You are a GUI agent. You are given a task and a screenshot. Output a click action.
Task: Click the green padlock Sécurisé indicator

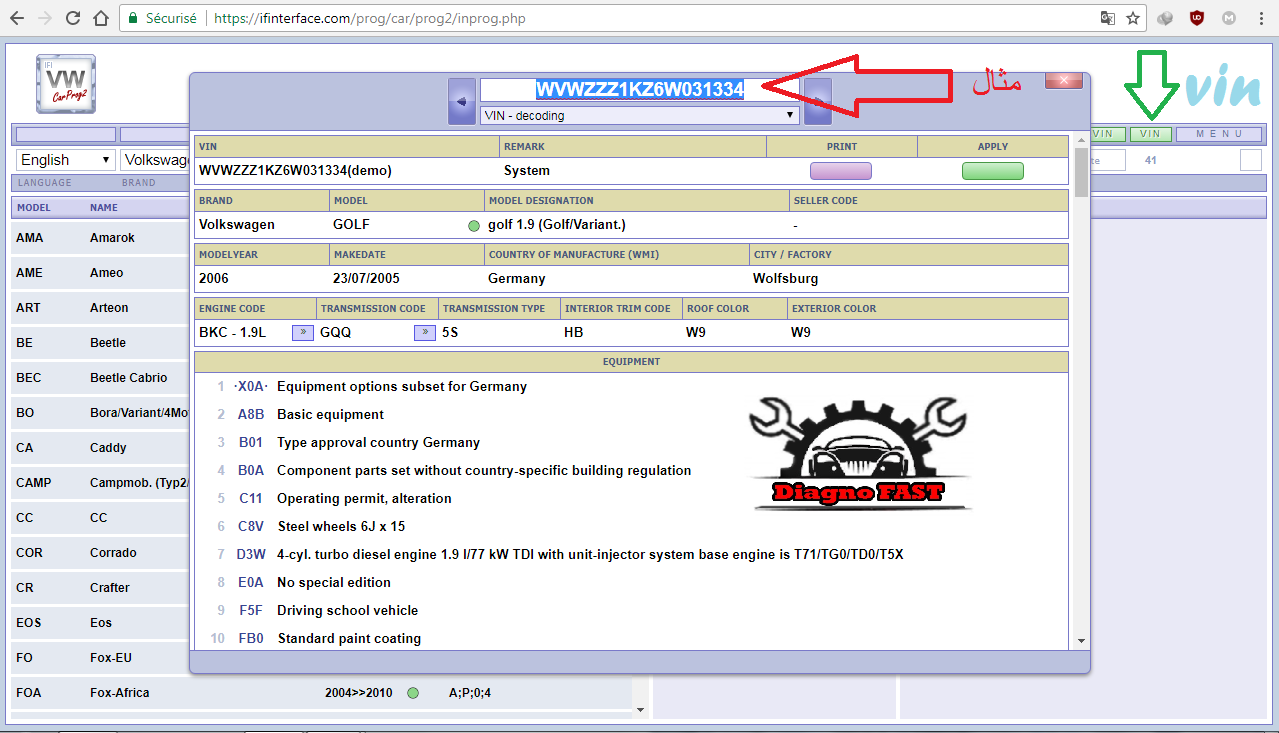[x=161, y=18]
